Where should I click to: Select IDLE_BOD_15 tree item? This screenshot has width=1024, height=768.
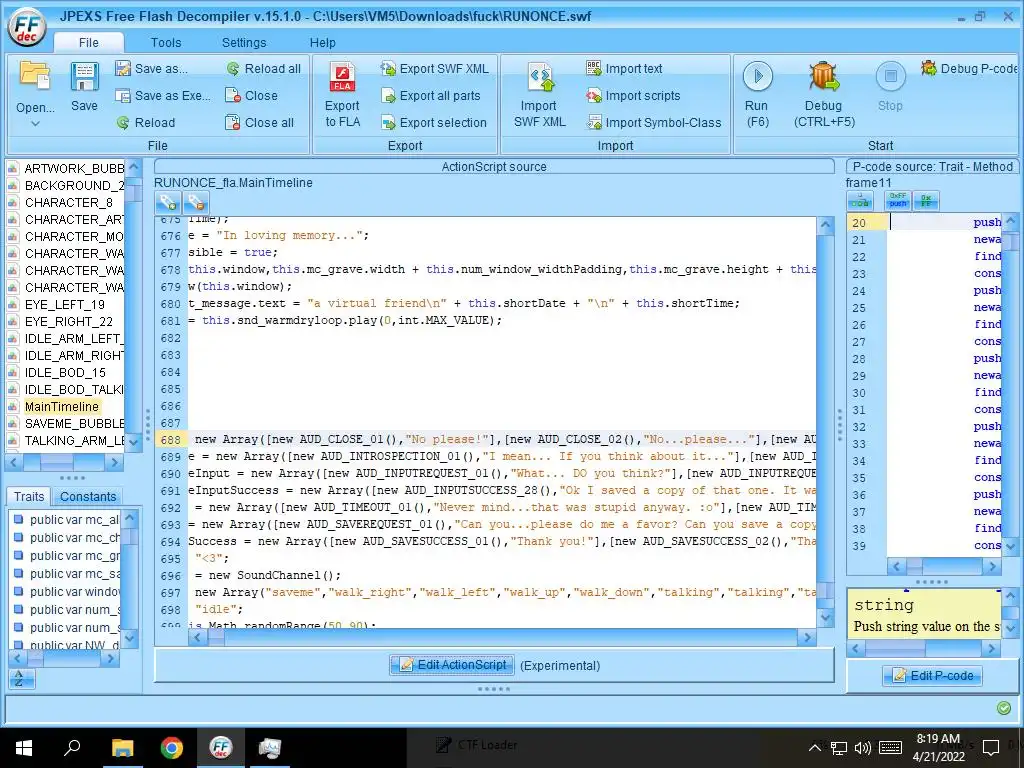coord(65,372)
